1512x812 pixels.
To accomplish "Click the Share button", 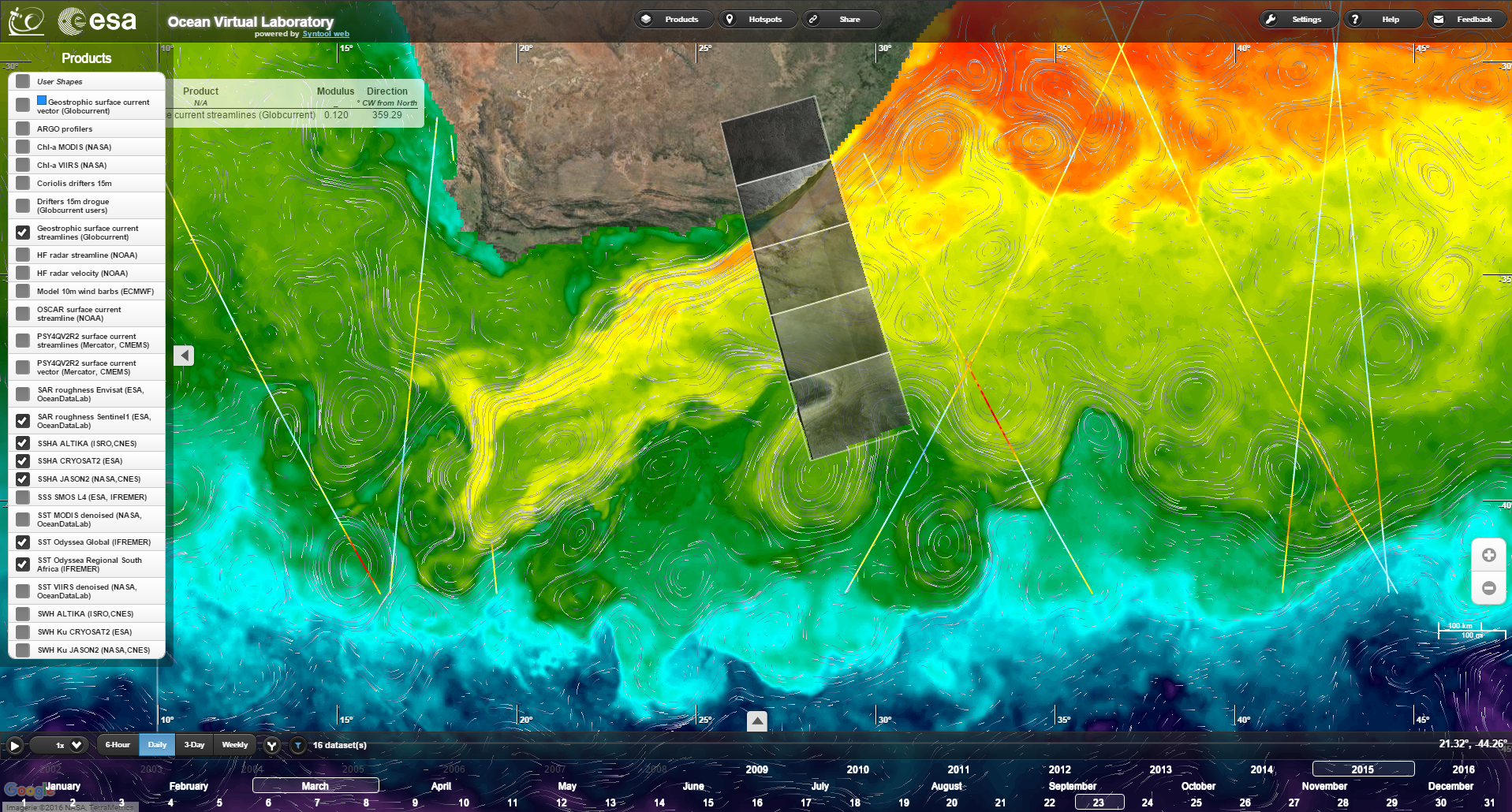I will click(841, 19).
